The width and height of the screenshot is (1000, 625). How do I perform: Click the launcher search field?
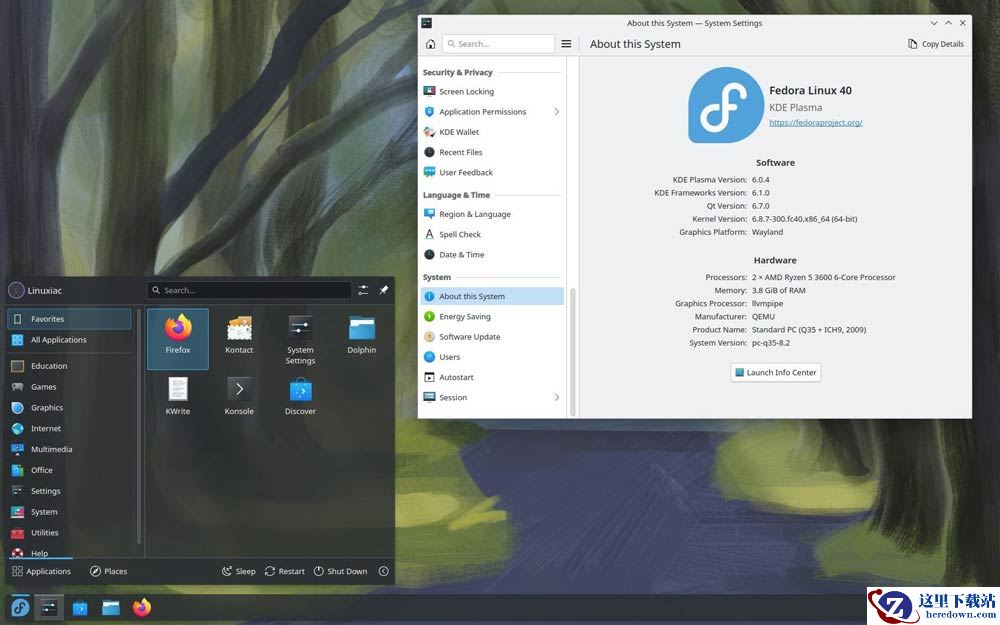click(249, 290)
